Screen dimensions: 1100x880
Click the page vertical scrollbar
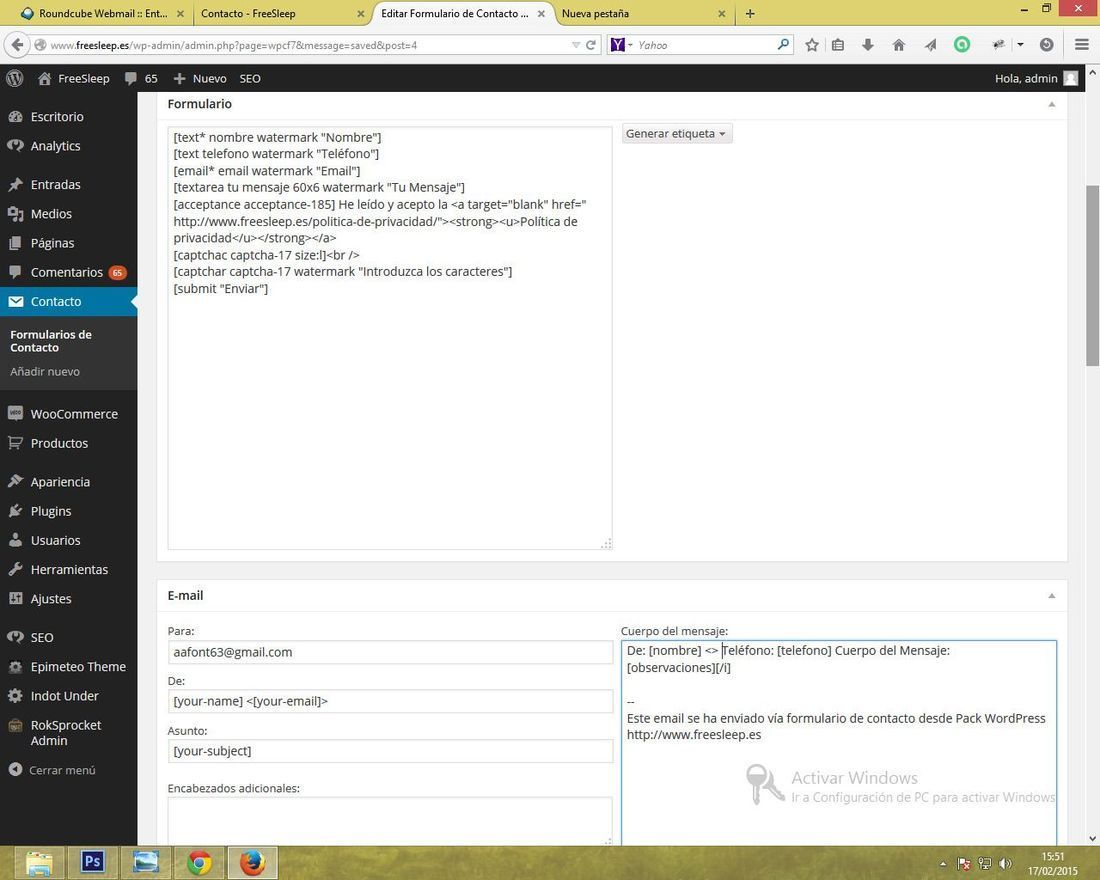point(1092,275)
